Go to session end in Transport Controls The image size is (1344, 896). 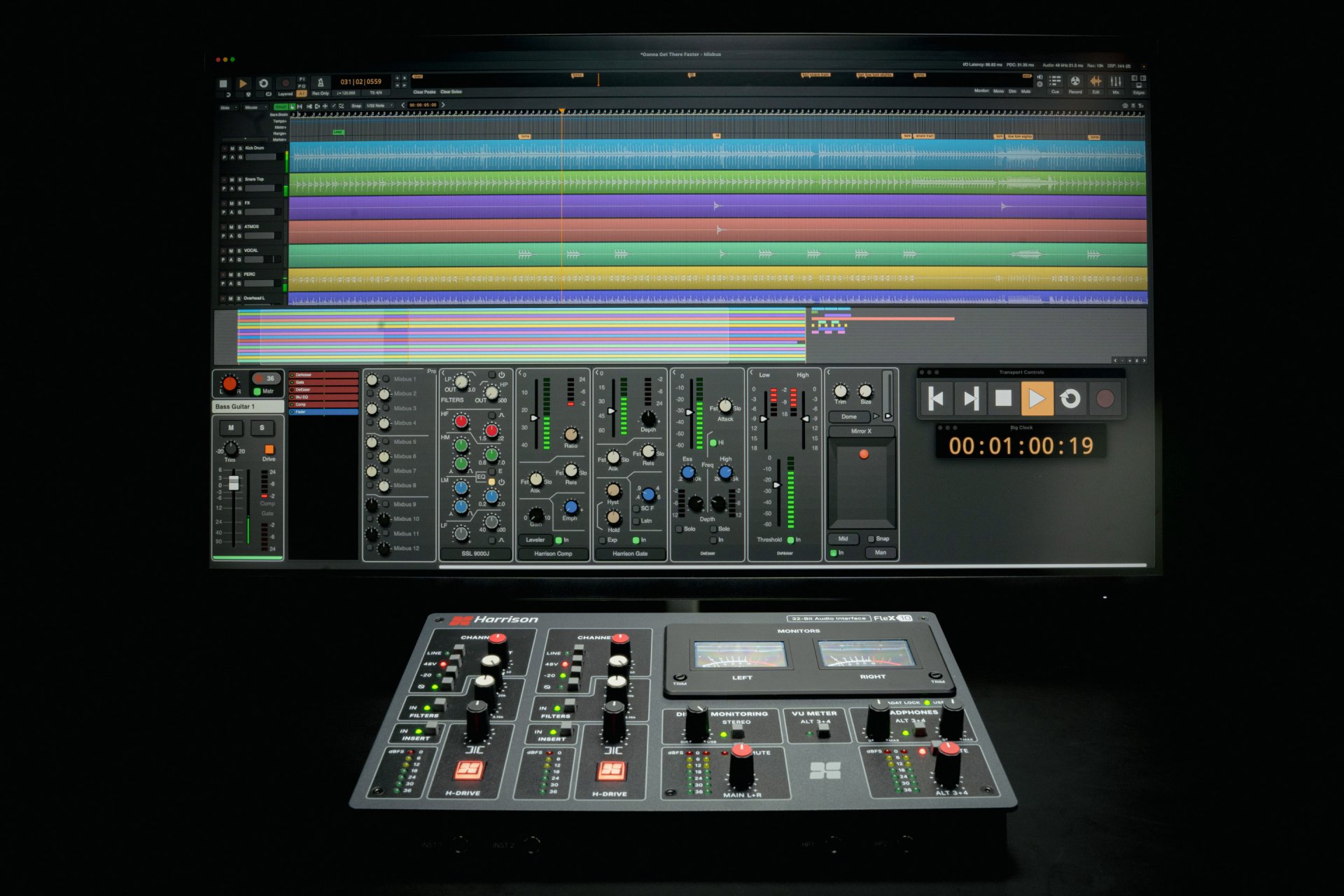(x=970, y=399)
